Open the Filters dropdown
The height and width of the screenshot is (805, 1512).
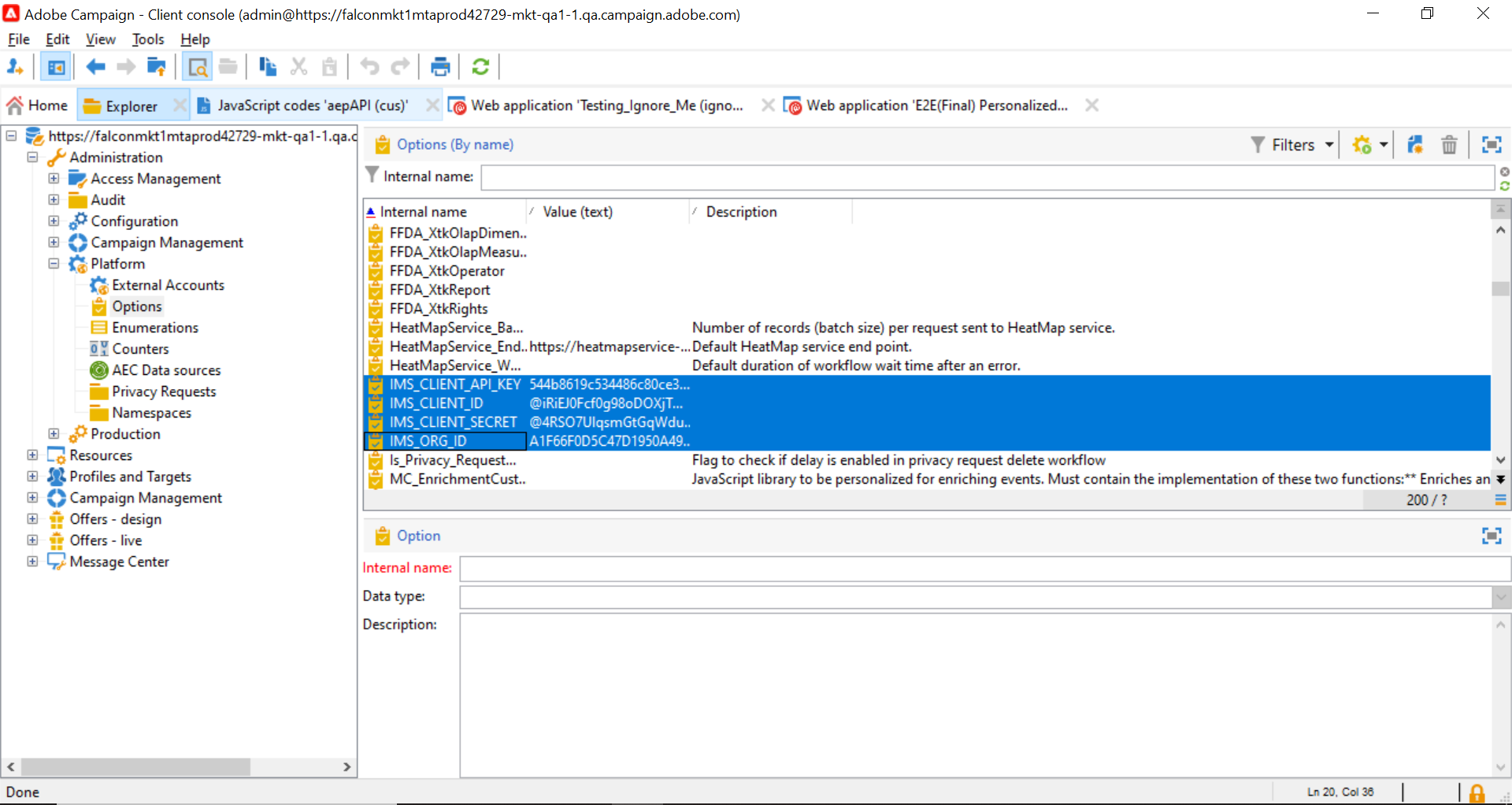1292,145
